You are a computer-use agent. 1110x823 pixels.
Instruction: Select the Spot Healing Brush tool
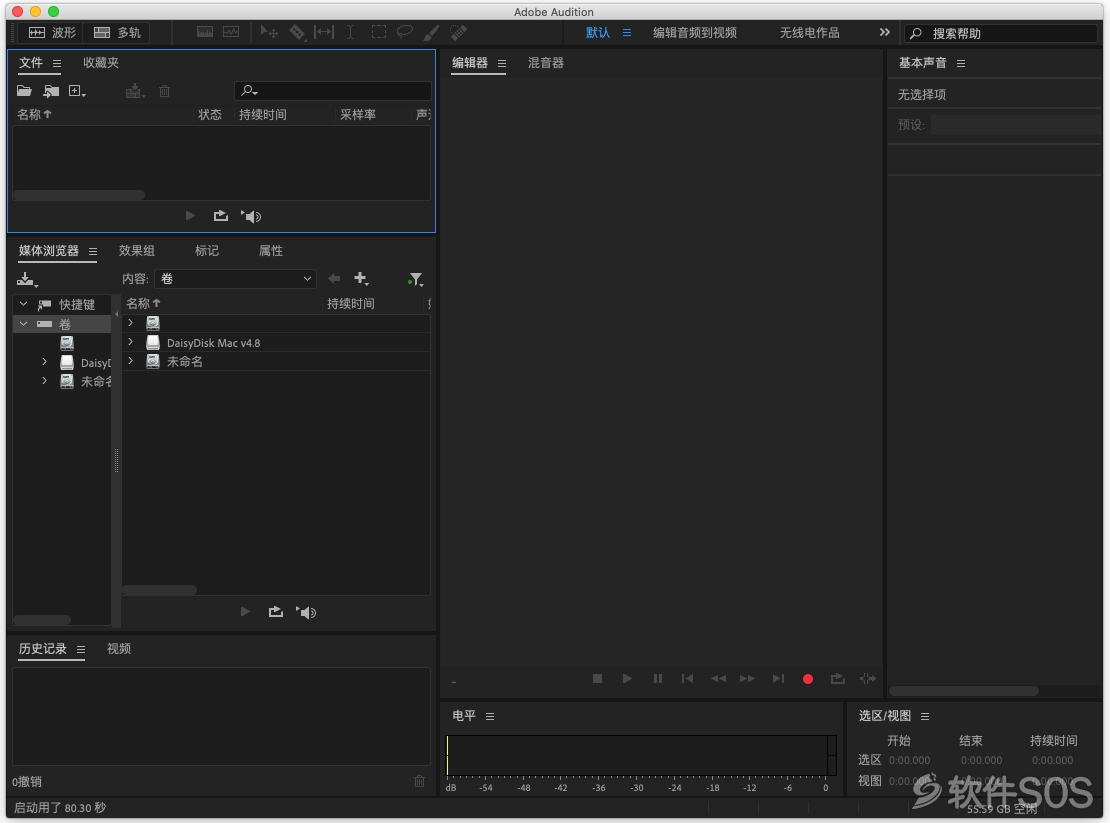tap(458, 33)
